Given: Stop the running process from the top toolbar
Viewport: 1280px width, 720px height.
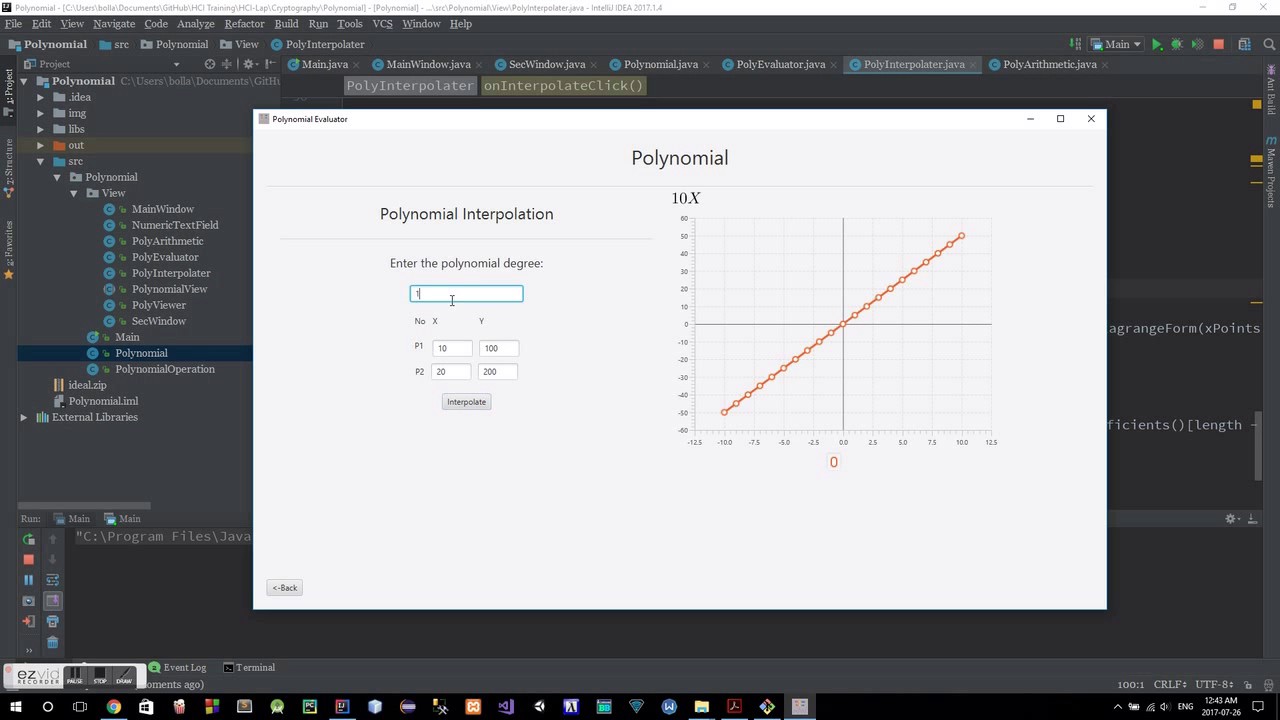Looking at the screenshot, I should point(1218,44).
